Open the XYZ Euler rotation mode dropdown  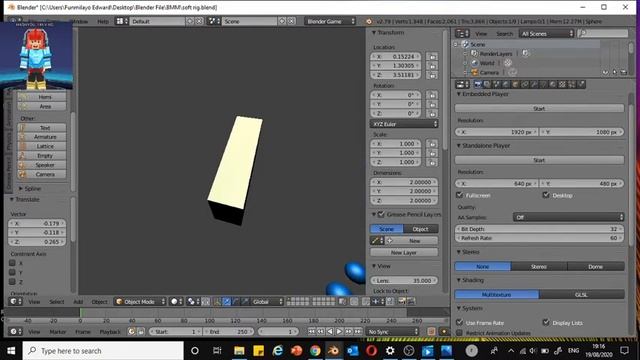point(404,124)
